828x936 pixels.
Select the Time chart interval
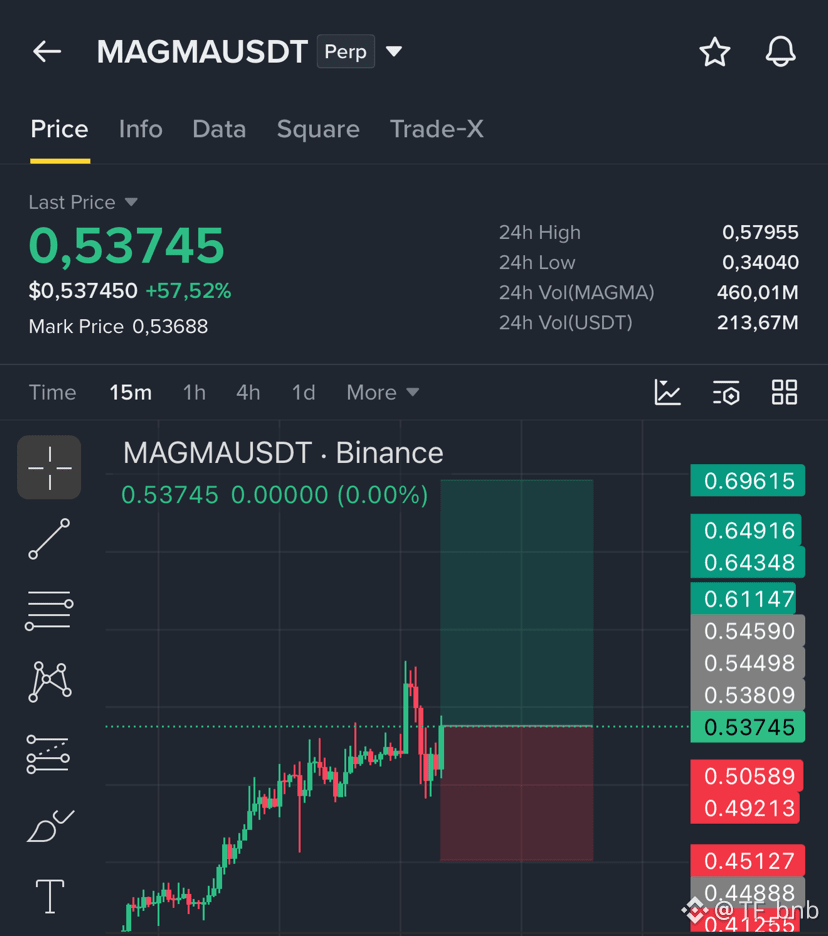pyautogui.click(x=53, y=393)
